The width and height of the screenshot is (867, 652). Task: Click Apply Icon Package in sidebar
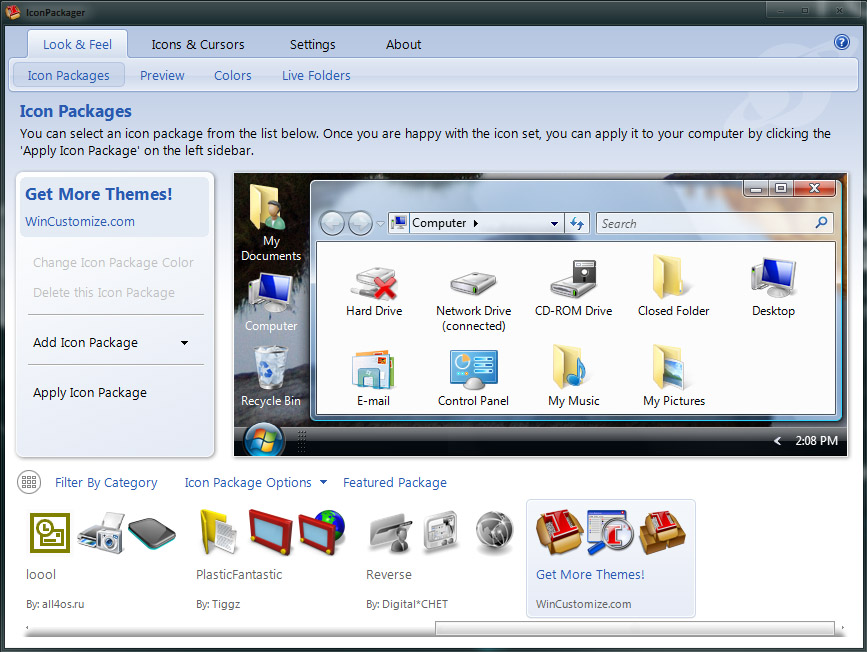90,393
